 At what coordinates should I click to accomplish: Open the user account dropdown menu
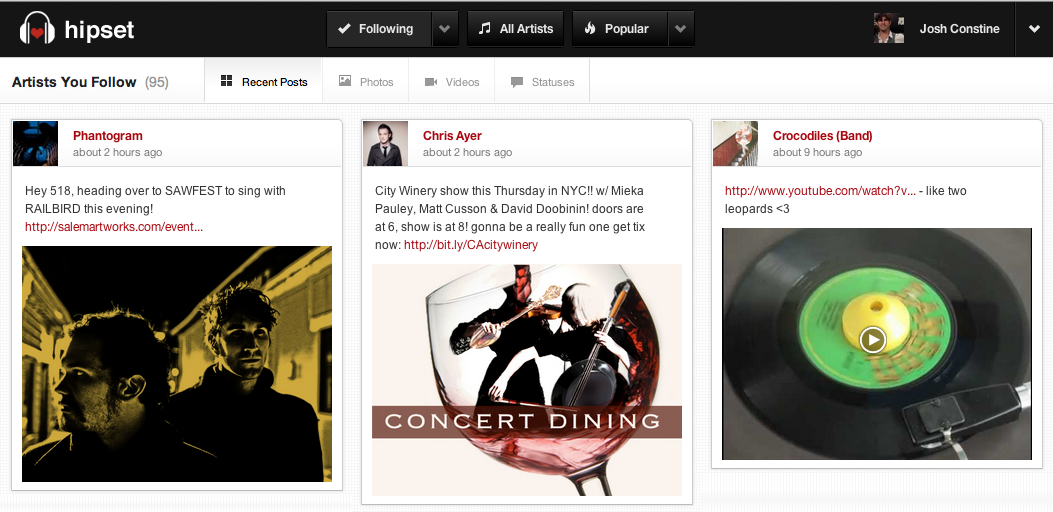(x=1033, y=29)
